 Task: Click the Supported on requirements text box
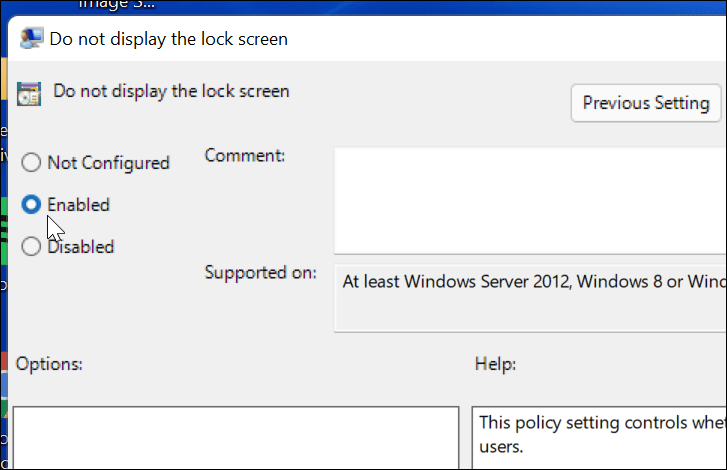pos(530,298)
